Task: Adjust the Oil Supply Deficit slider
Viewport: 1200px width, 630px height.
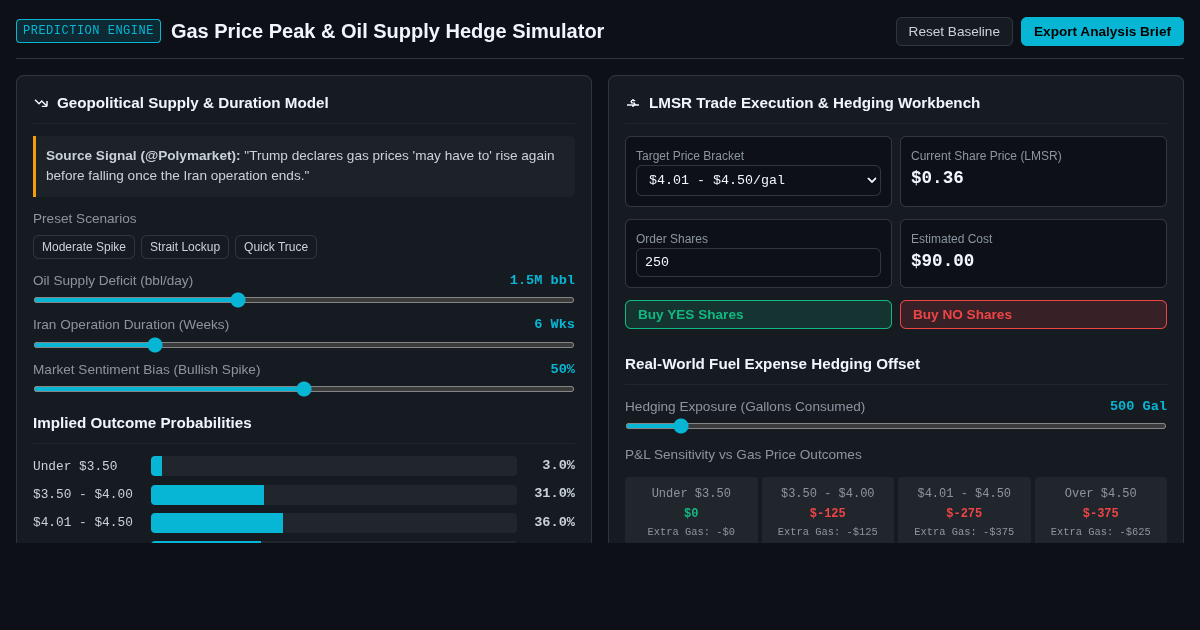Action: (x=304, y=300)
